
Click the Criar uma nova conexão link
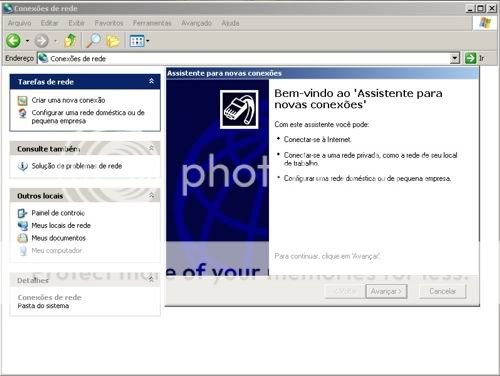click(68, 100)
